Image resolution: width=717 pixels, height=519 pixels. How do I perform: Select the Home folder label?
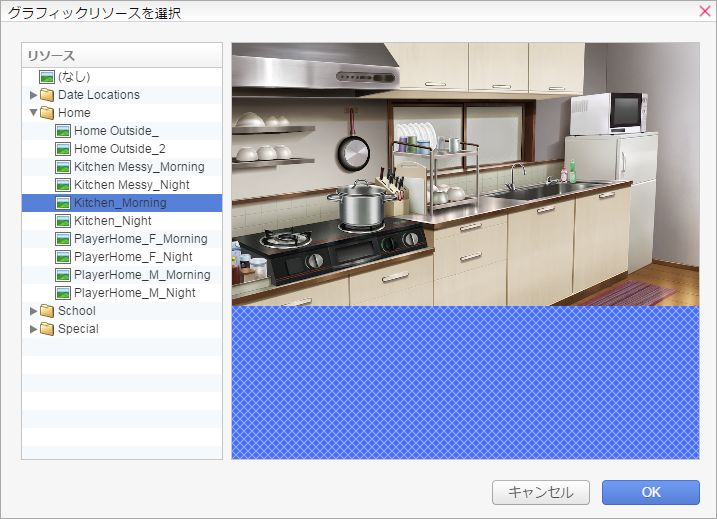pos(74,112)
